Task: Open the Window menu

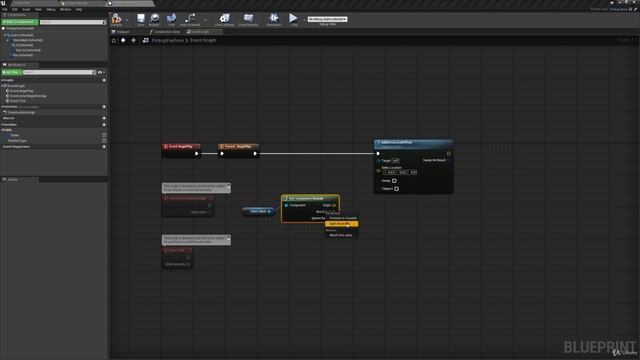Action: pyautogui.click(x=66, y=9)
